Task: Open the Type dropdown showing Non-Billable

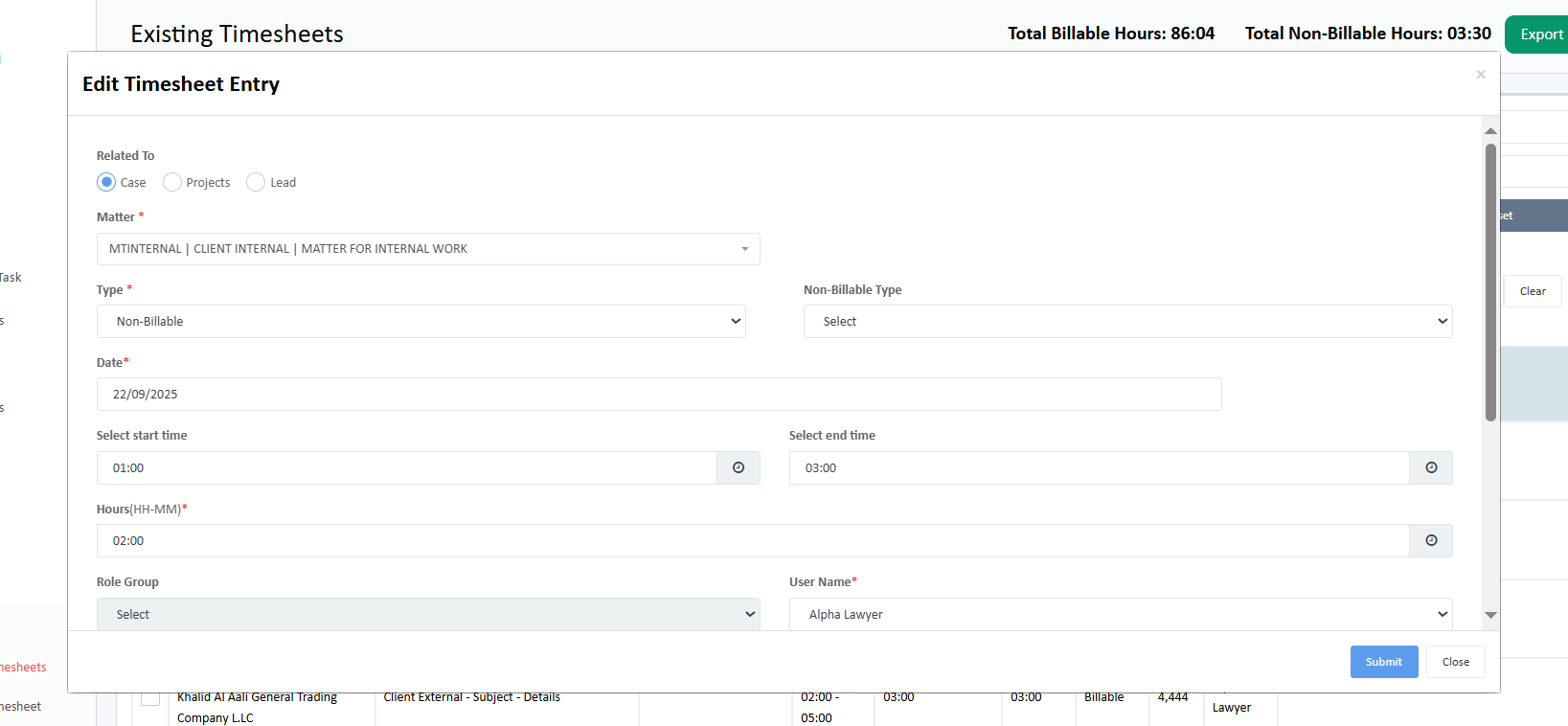Action: (421, 321)
